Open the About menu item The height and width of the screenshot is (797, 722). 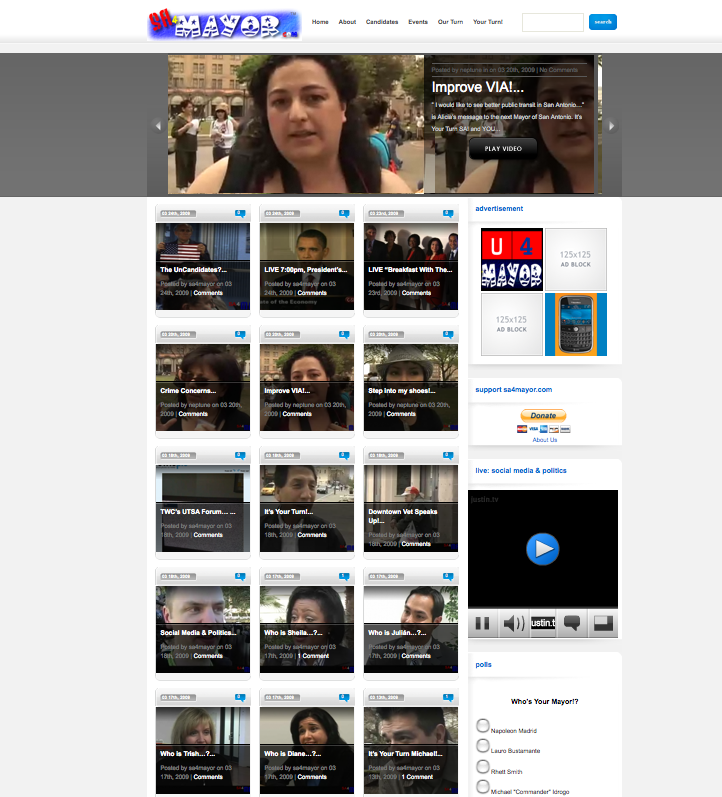click(x=347, y=22)
